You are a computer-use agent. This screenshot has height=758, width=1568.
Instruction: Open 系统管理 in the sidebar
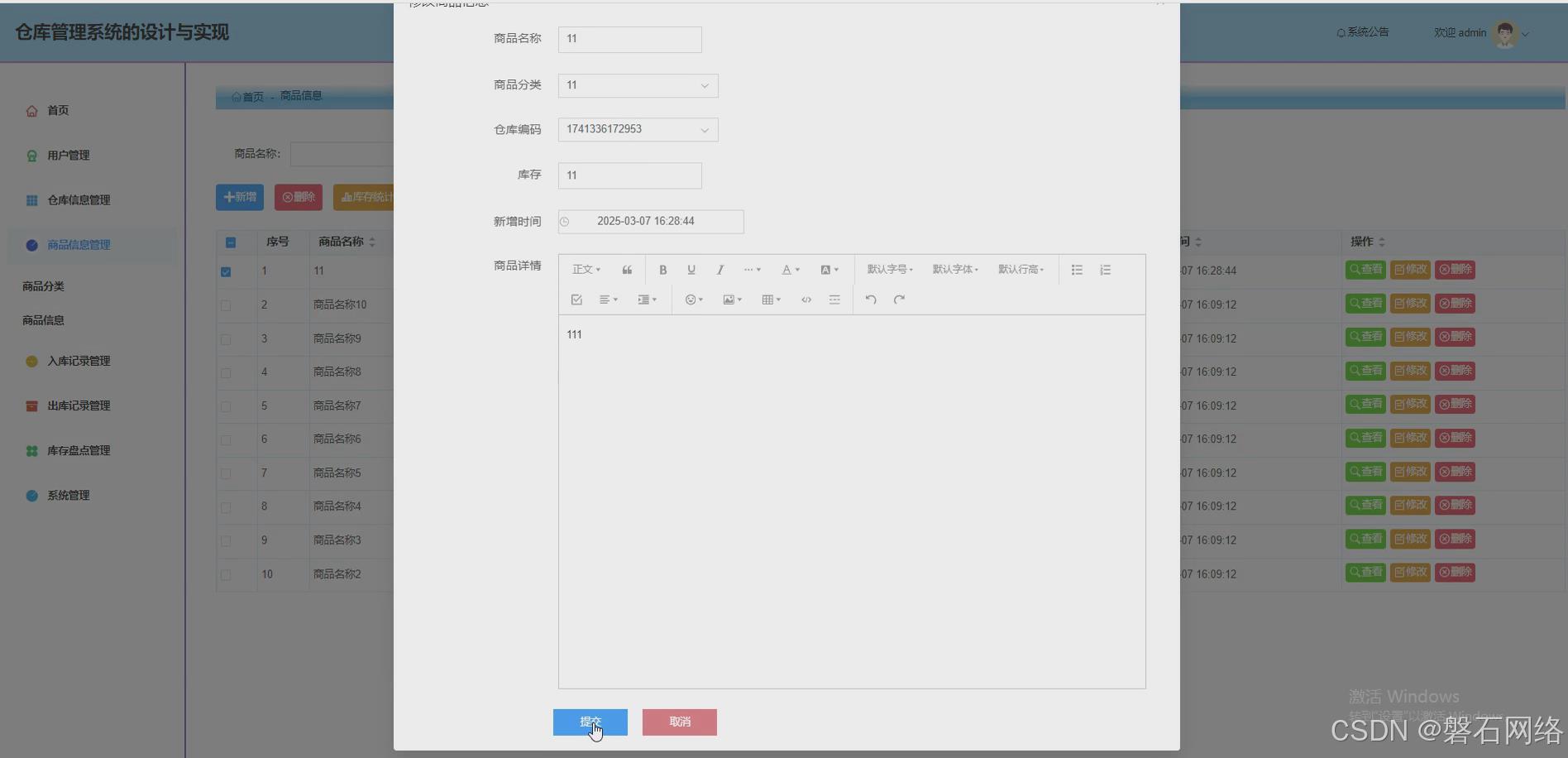68,496
